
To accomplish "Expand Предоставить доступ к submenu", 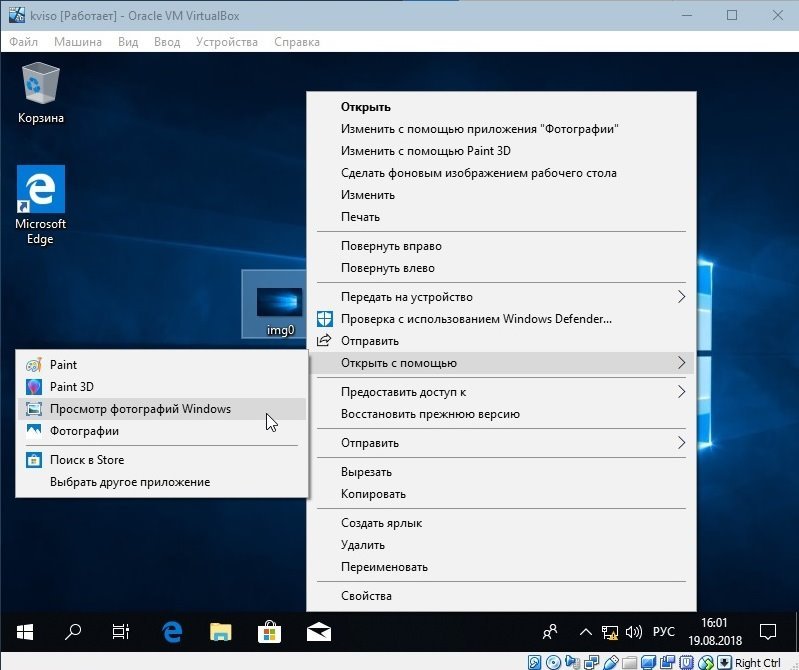I will [501, 392].
